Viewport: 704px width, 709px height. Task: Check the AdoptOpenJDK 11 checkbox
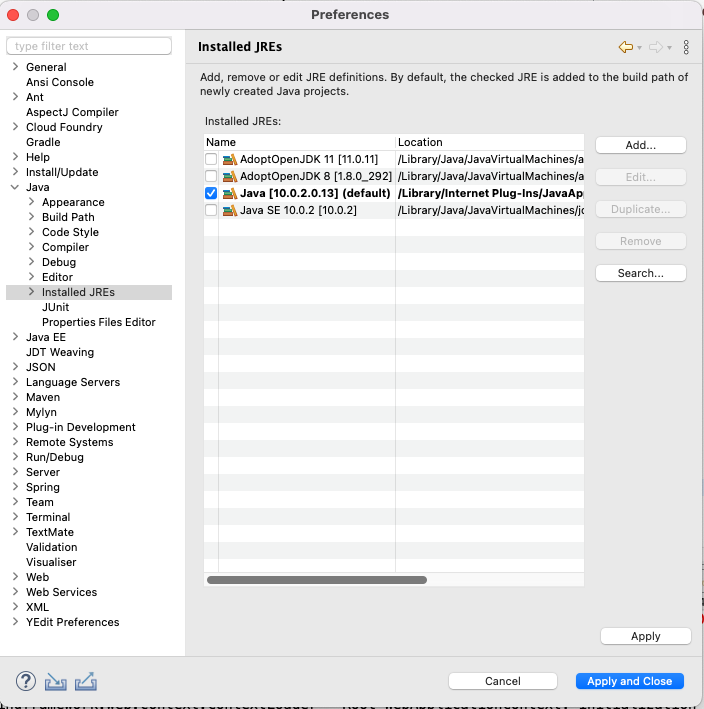coord(211,159)
